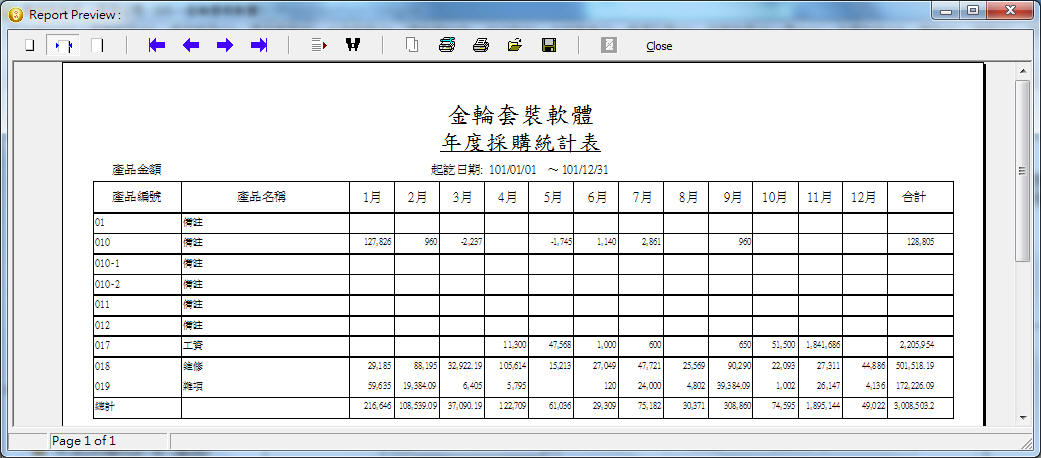Open the printer setup icon
Image resolution: width=1041 pixels, height=458 pixels.
(x=447, y=45)
